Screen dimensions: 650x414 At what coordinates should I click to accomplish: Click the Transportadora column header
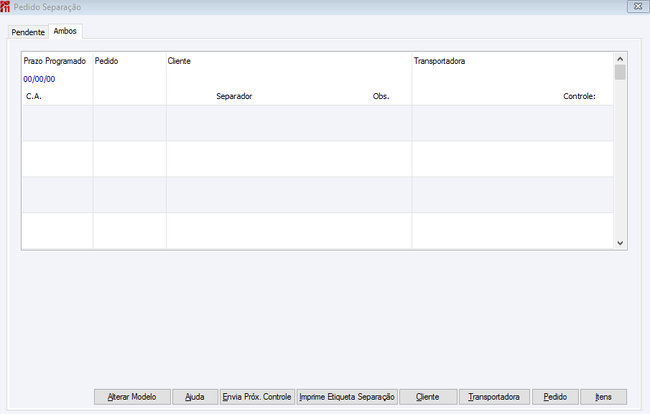click(439, 61)
